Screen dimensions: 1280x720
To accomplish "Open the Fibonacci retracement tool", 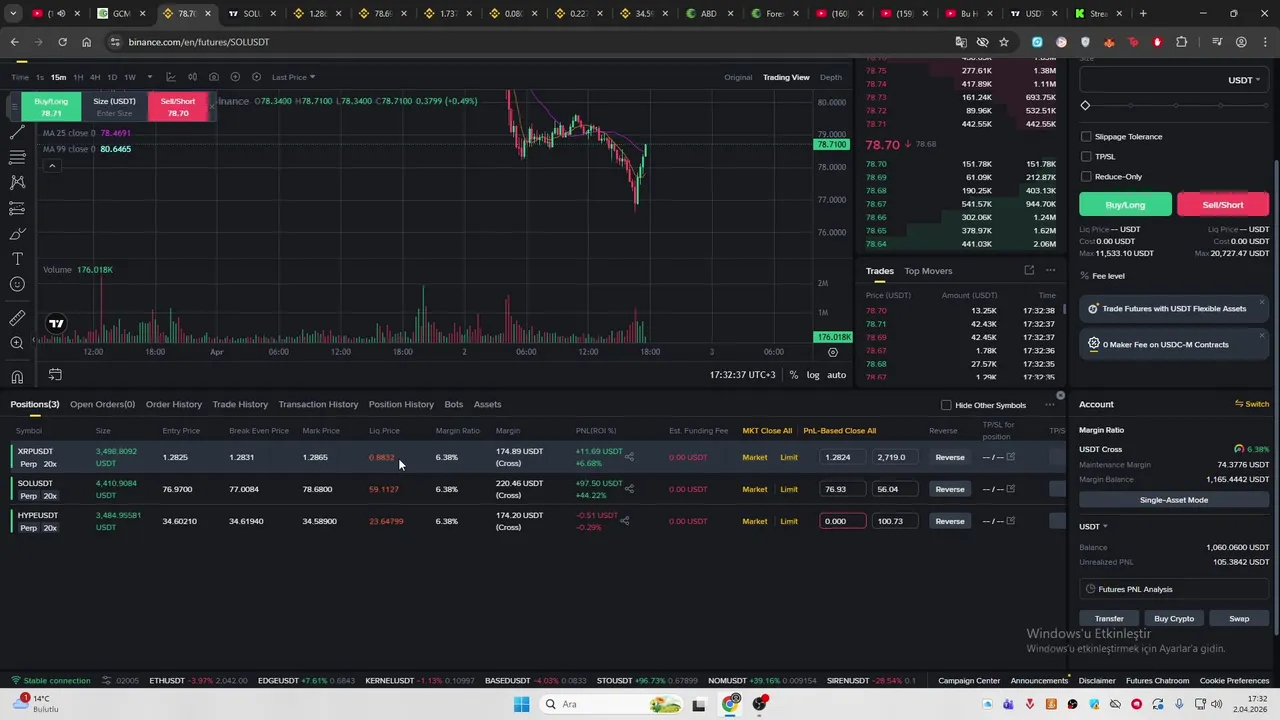I will click(17, 157).
